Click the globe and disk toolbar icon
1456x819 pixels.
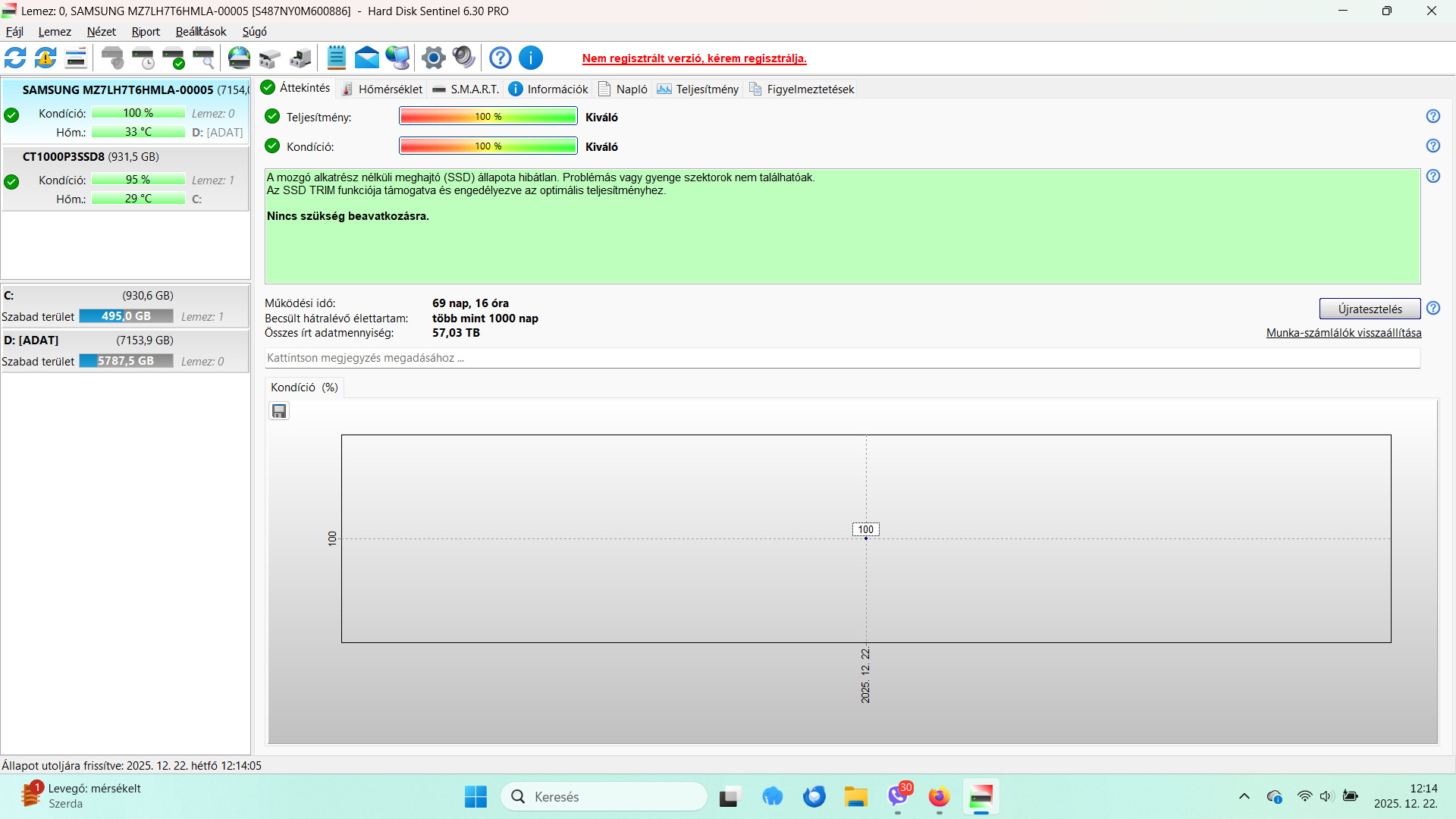239,58
